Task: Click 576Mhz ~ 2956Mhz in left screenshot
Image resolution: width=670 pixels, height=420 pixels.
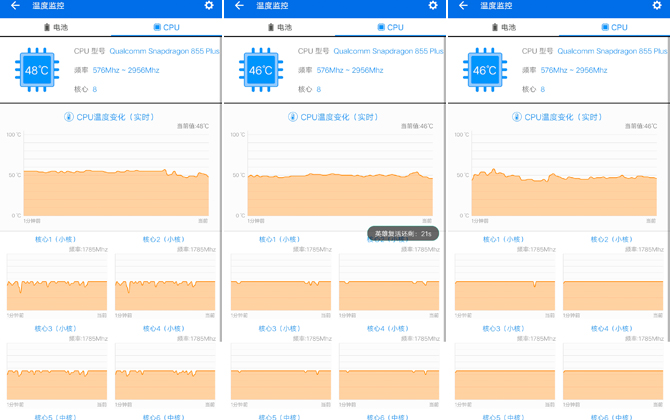Action: [x=126, y=70]
